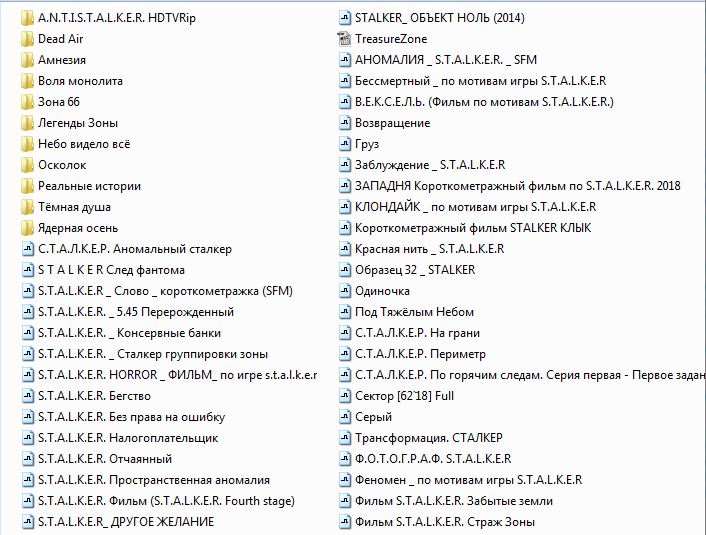706x535 pixels.
Task: Click В.Е.К.С.Е.Л.Ь. film file name
Action: coord(484,102)
